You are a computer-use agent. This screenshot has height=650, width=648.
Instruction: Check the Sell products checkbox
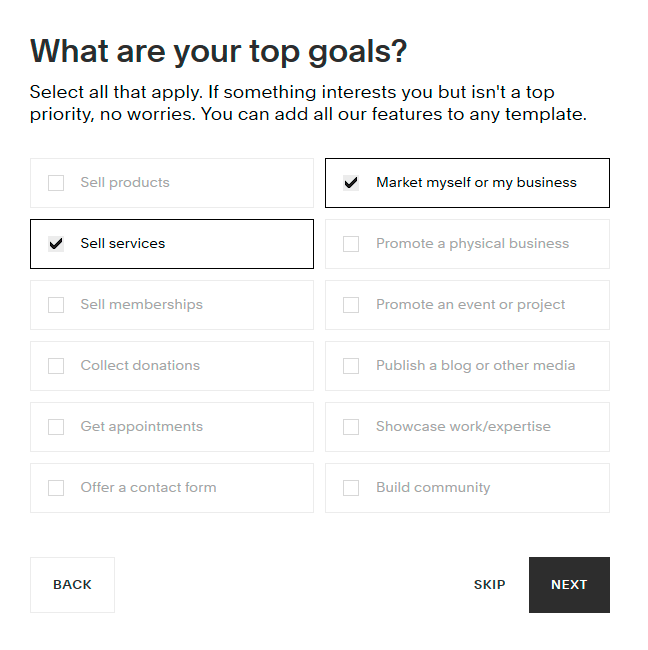click(x=56, y=183)
